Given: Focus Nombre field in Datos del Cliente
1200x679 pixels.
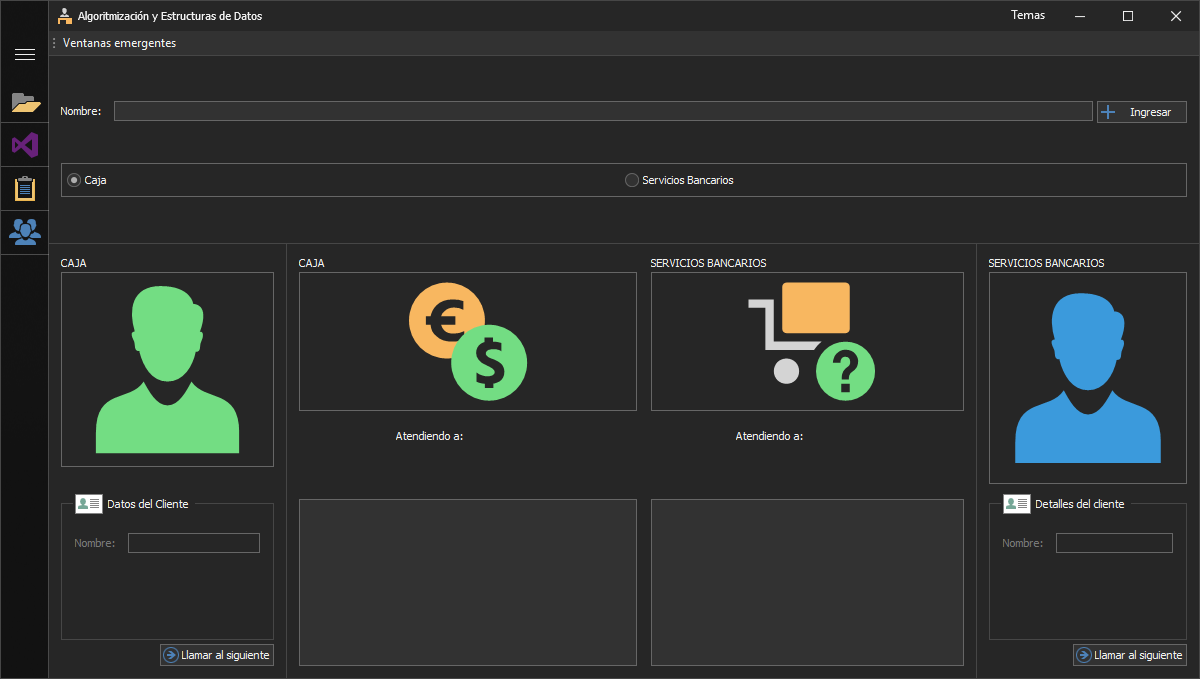Looking at the screenshot, I should click(193, 543).
